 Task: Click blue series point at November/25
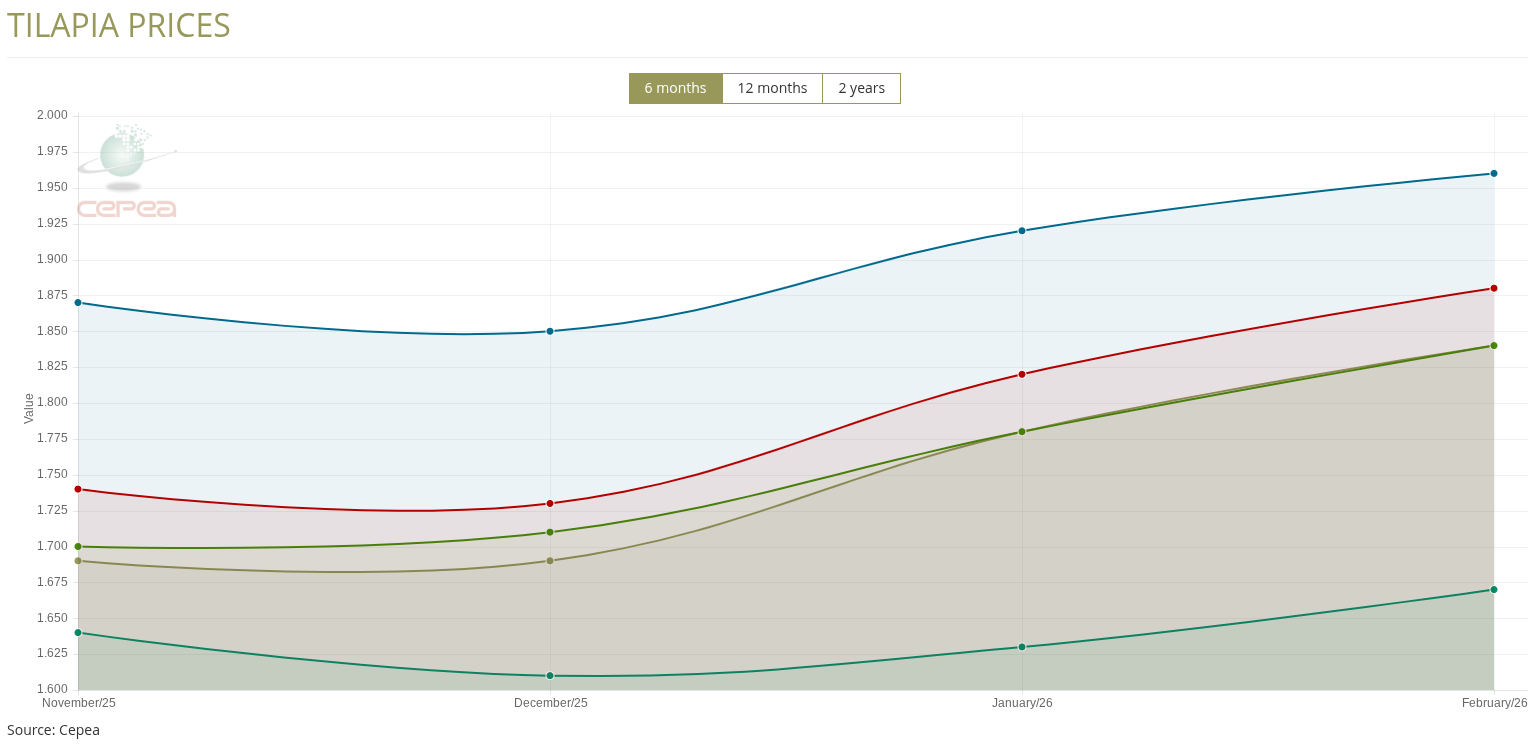[78, 302]
